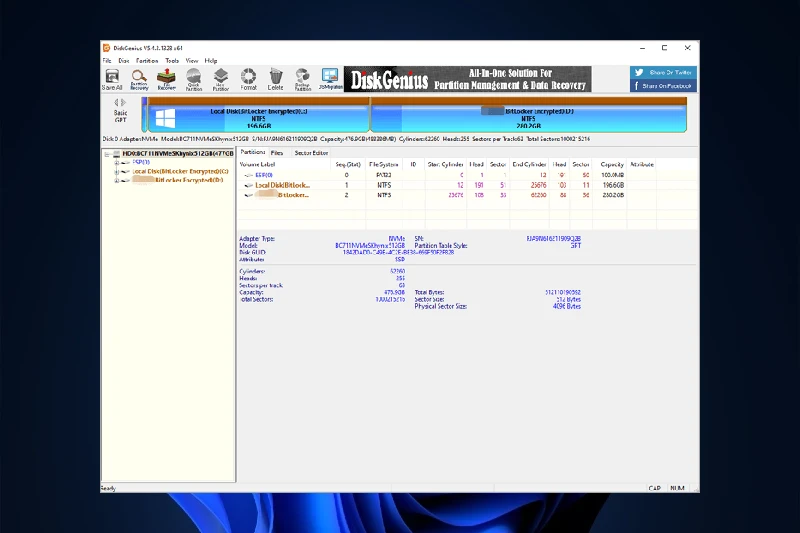Click the Share on Facebook button
The height and width of the screenshot is (533, 800).
tap(663, 87)
